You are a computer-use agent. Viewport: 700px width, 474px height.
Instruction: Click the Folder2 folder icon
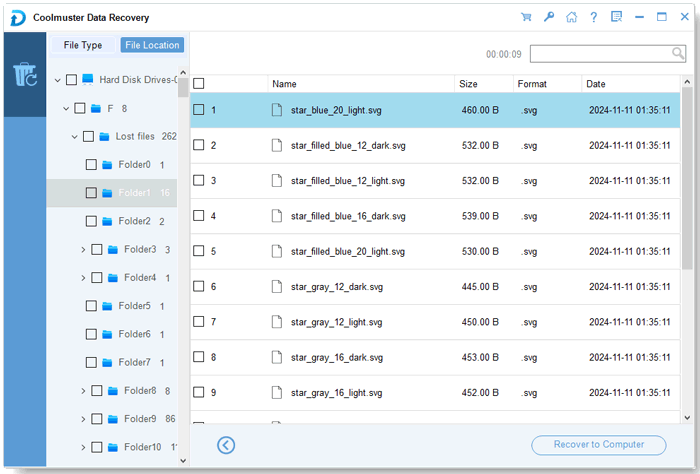tap(107, 221)
